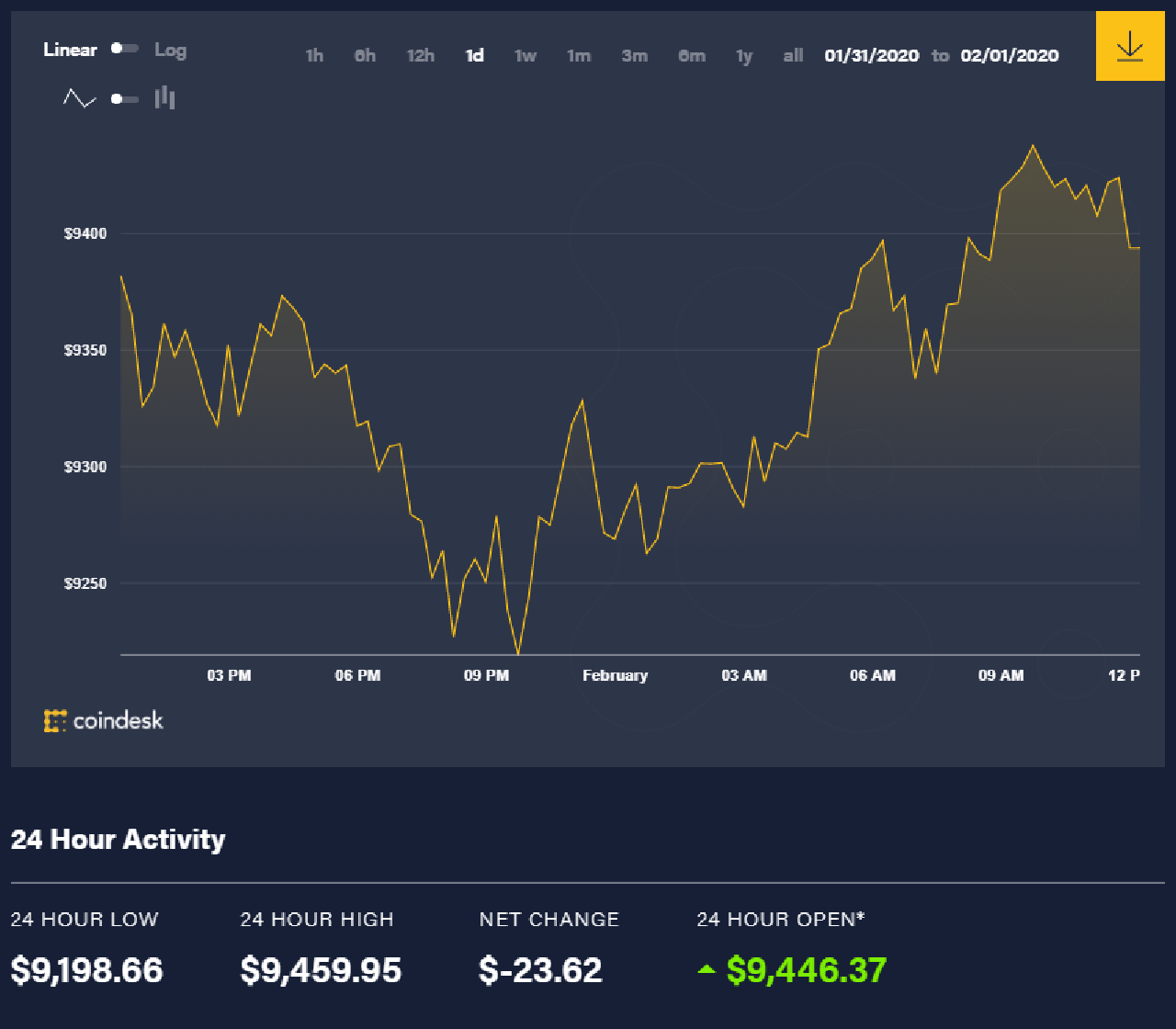Select the line chart icon
1176x1029 pixels.
point(80,97)
